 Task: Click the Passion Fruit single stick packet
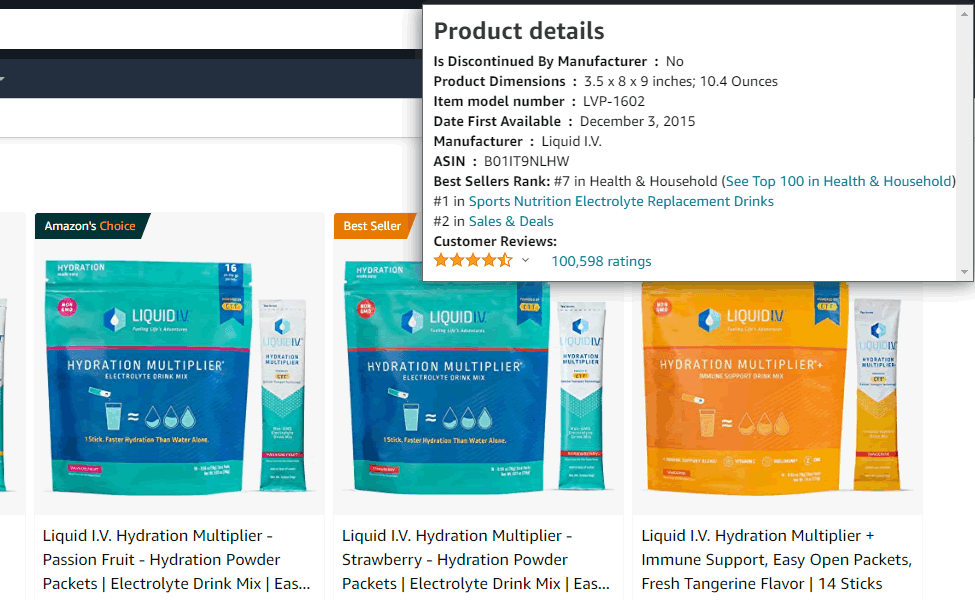coord(283,395)
